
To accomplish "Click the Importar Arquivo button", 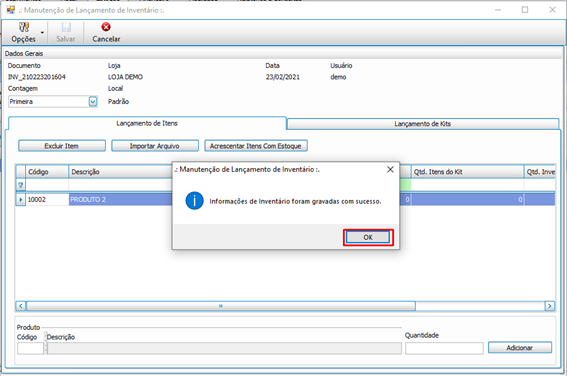I will tap(155, 146).
